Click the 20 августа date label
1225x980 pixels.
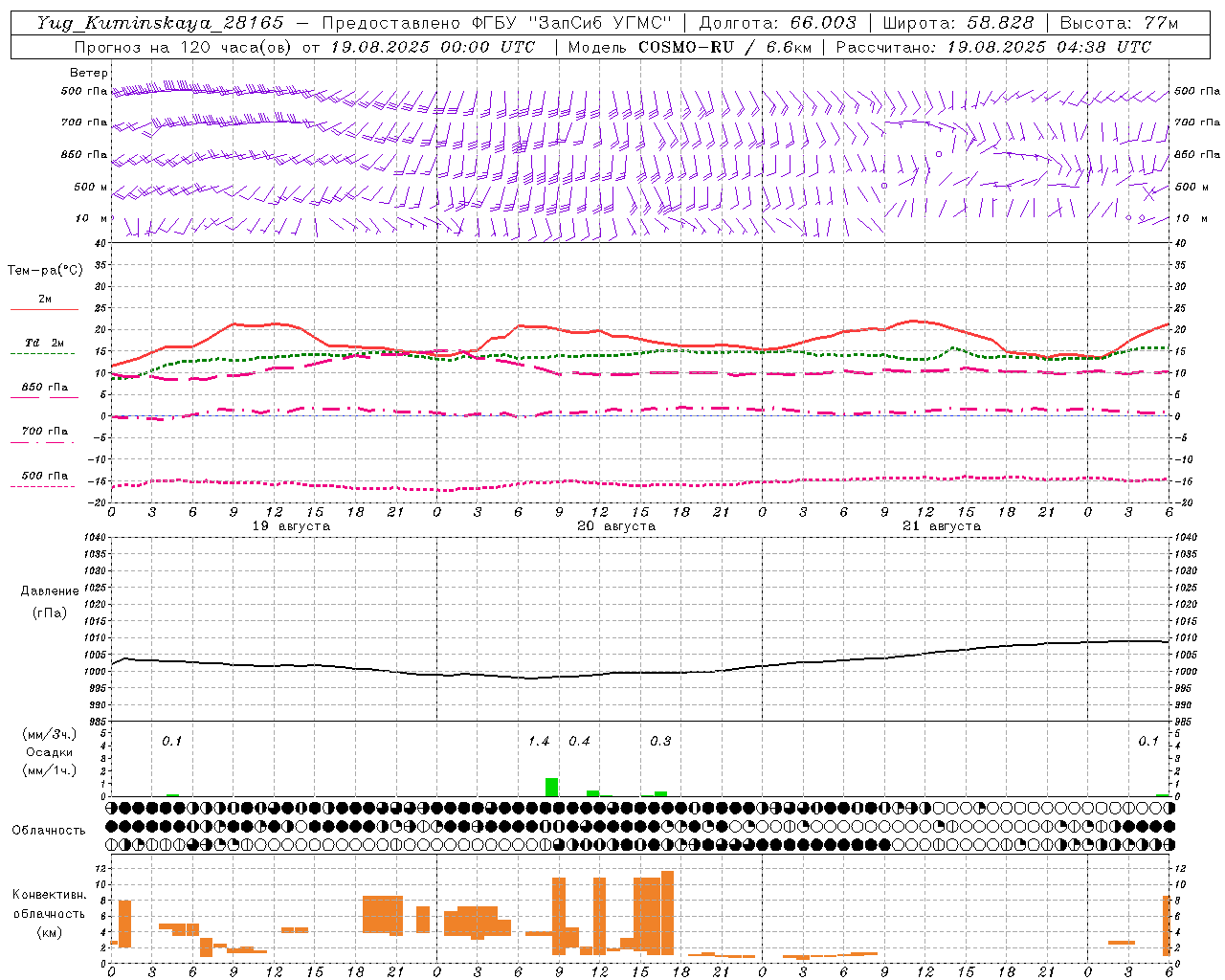click(616, 526)
